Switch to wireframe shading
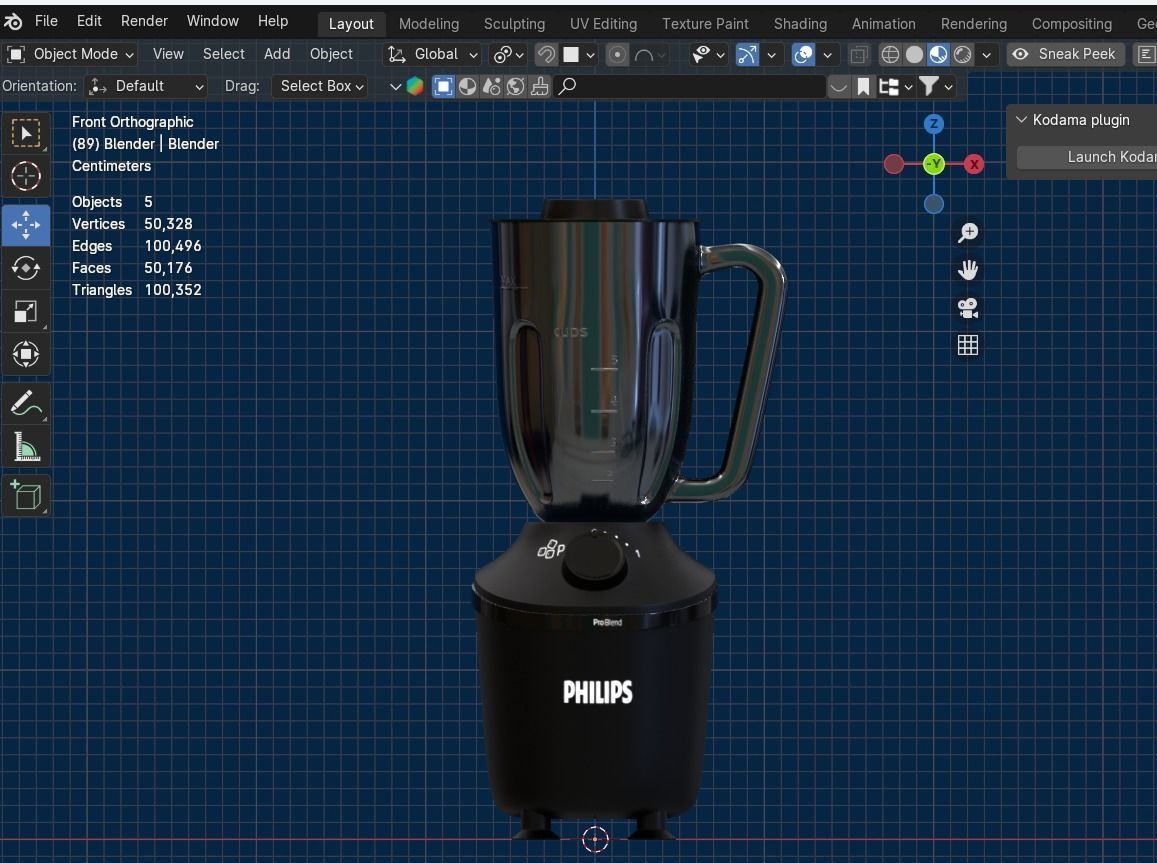Viewport: 1157px width, 863px height. (x=890, y=55)
